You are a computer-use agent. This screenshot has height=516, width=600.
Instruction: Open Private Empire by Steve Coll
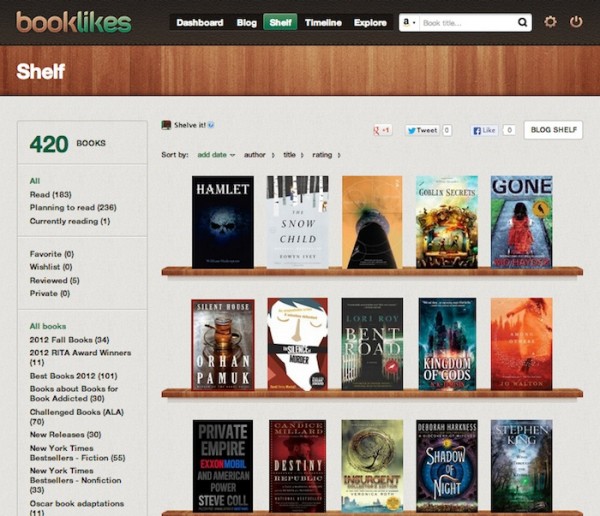coord(223,466)
